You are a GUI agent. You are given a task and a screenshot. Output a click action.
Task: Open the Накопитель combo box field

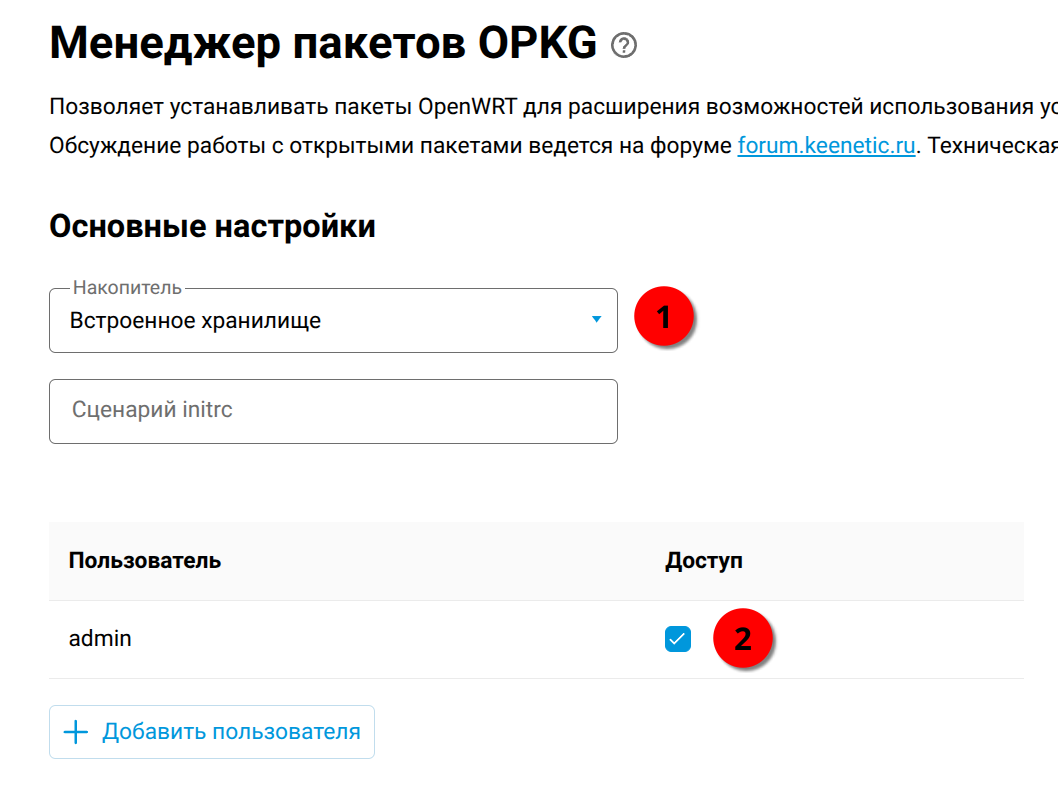pyautogui.click(x=333, y=321)
